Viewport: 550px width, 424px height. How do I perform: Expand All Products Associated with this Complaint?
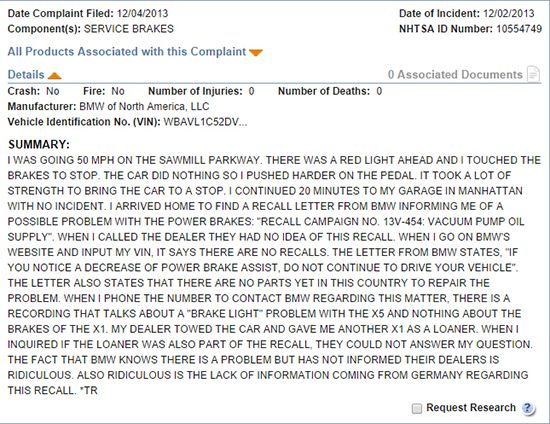pyautogui.click(x=127, y=52)
